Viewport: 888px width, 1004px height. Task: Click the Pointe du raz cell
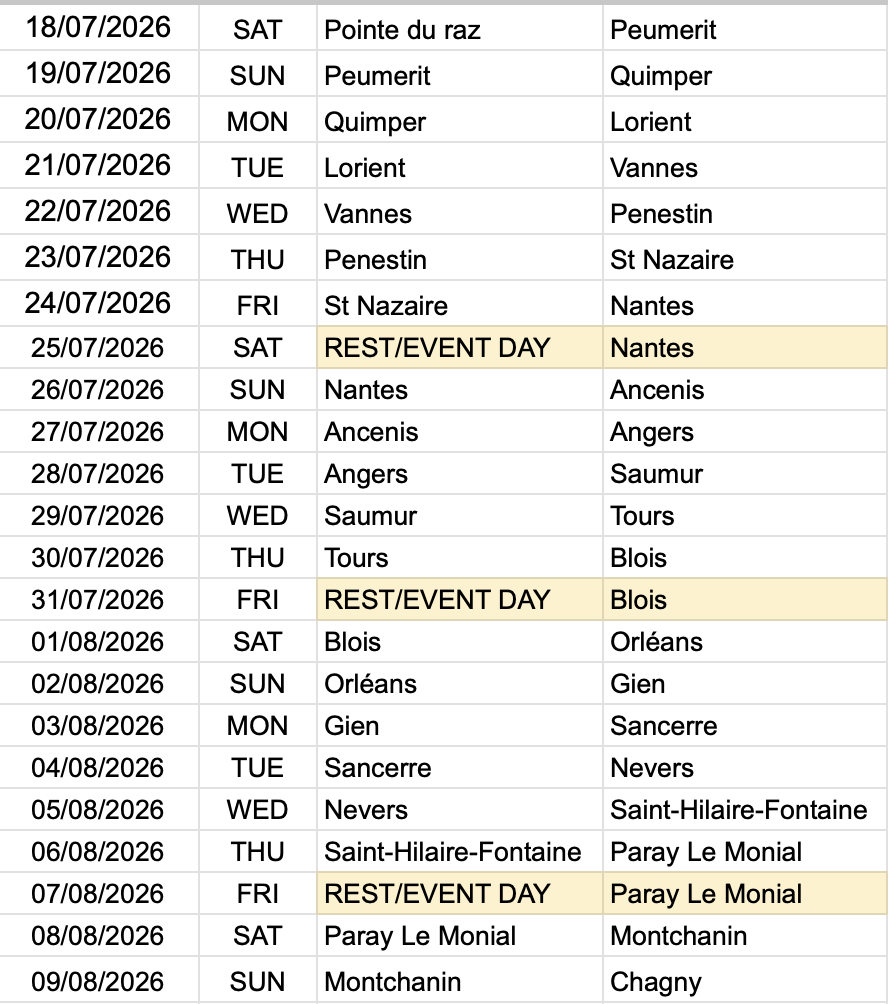[460, 28]
